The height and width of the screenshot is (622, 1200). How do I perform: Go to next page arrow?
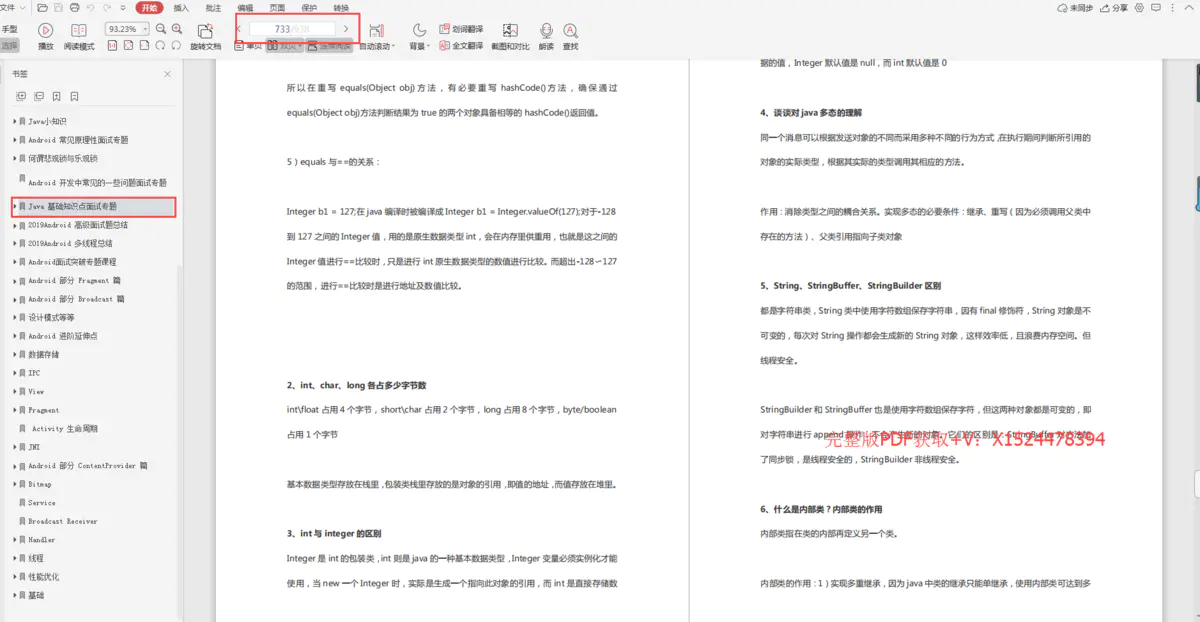pyautogui.click(x=346, y=29)
